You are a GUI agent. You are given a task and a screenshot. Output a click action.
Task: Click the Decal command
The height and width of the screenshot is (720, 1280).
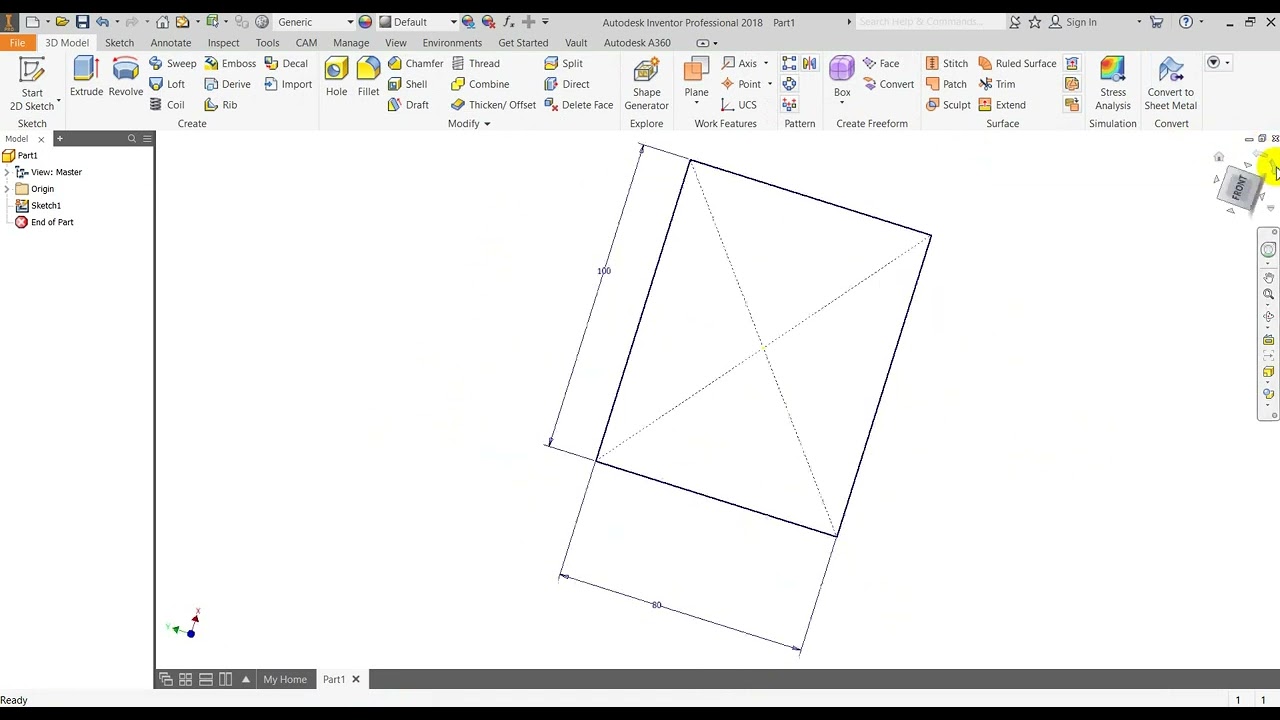click(286, 63)
